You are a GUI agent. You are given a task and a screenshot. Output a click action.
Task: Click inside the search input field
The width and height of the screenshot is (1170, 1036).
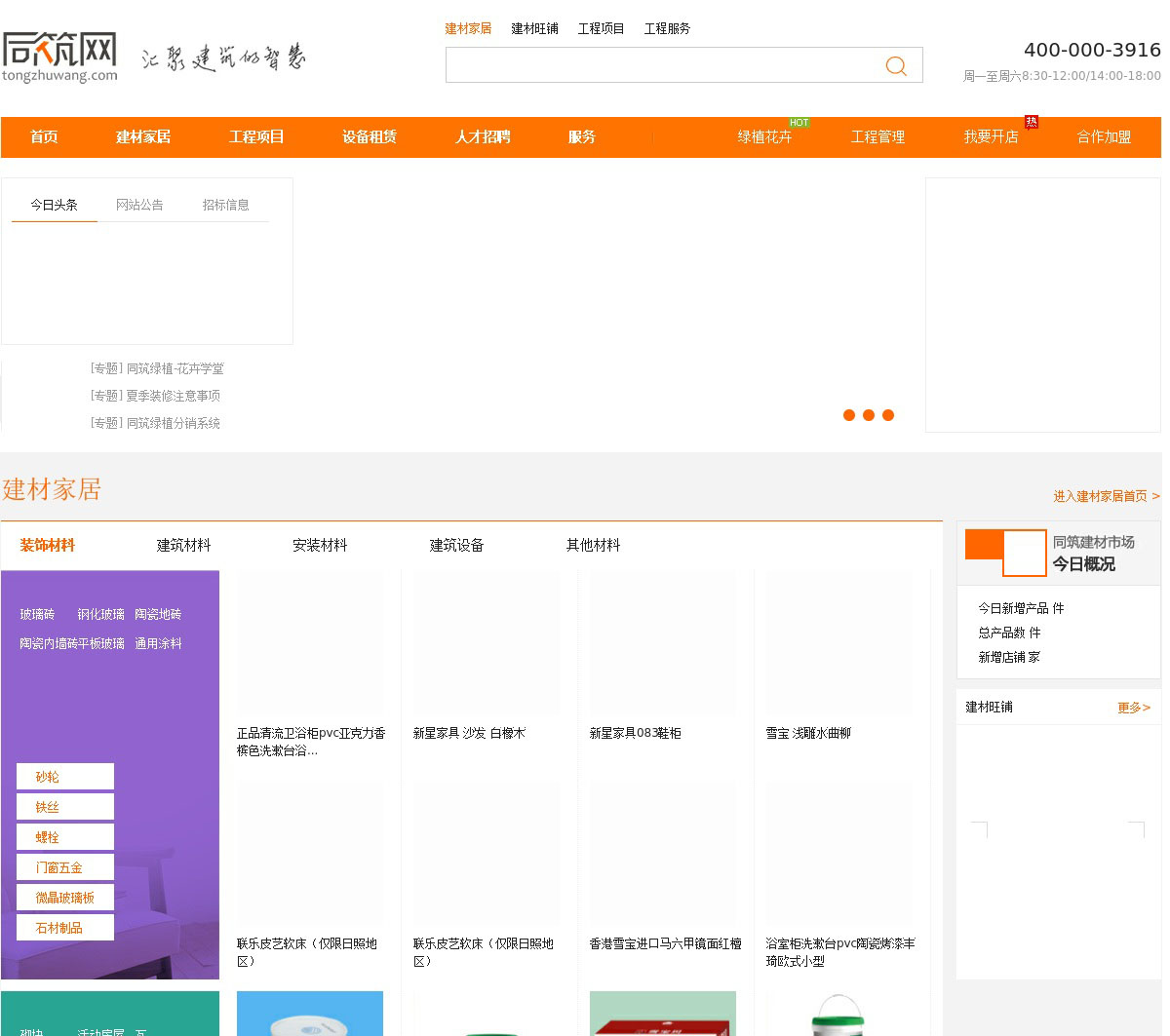pos(663,65)
